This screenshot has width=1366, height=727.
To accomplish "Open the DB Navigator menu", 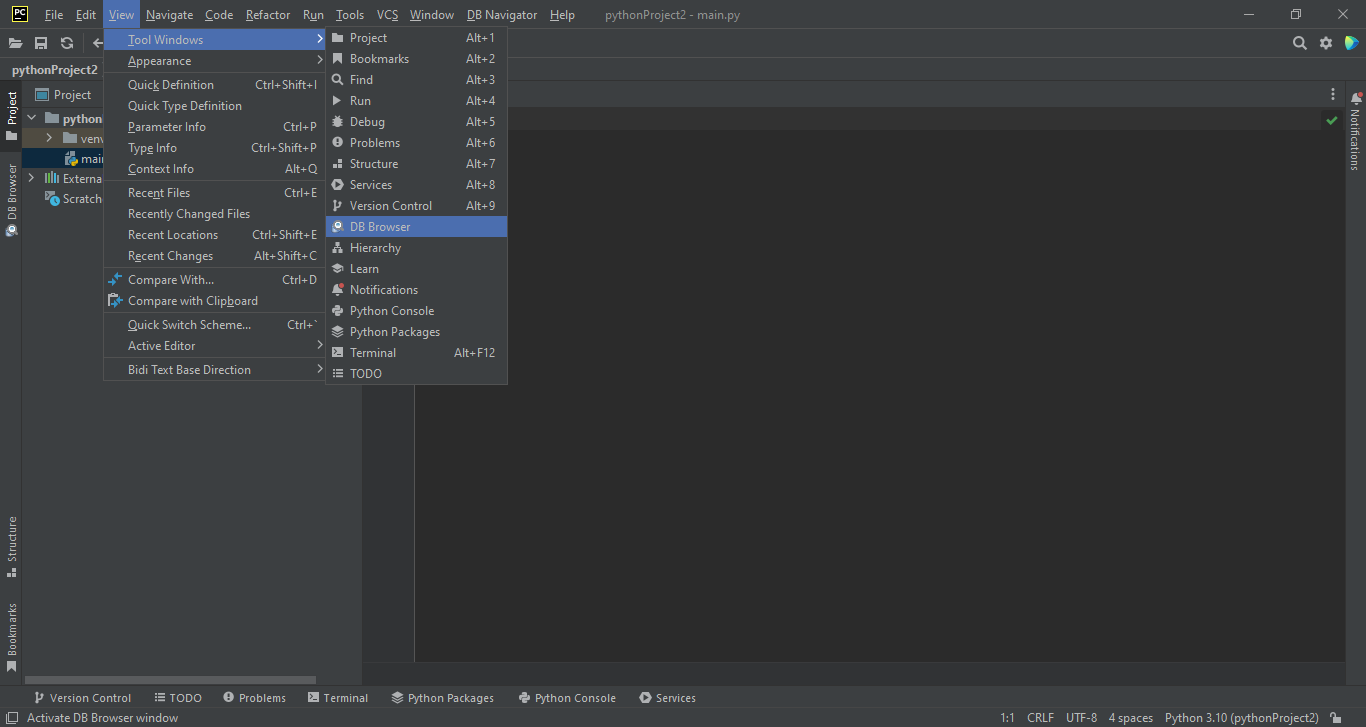I will (501, 14).
